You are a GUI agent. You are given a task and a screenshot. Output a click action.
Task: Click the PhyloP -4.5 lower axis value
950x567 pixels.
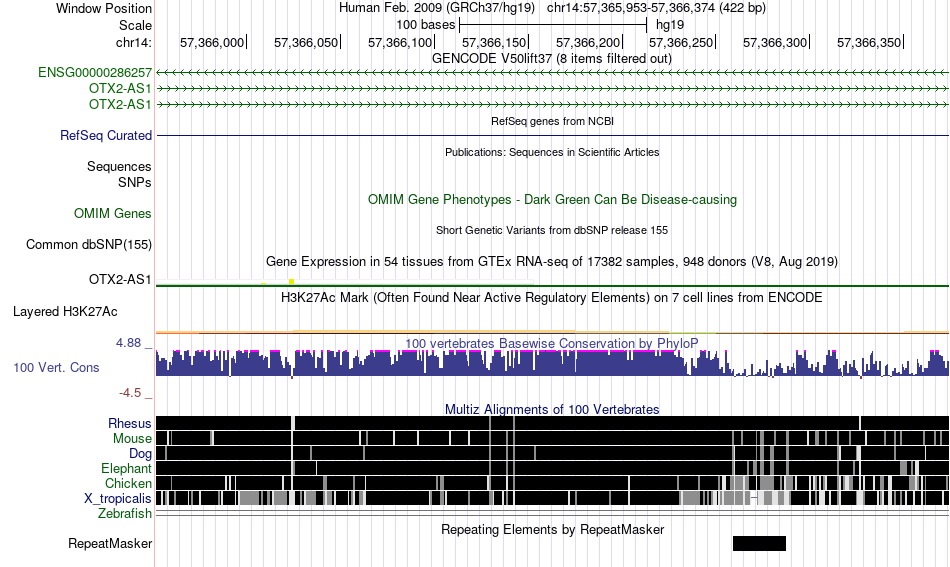coord(130,393)
